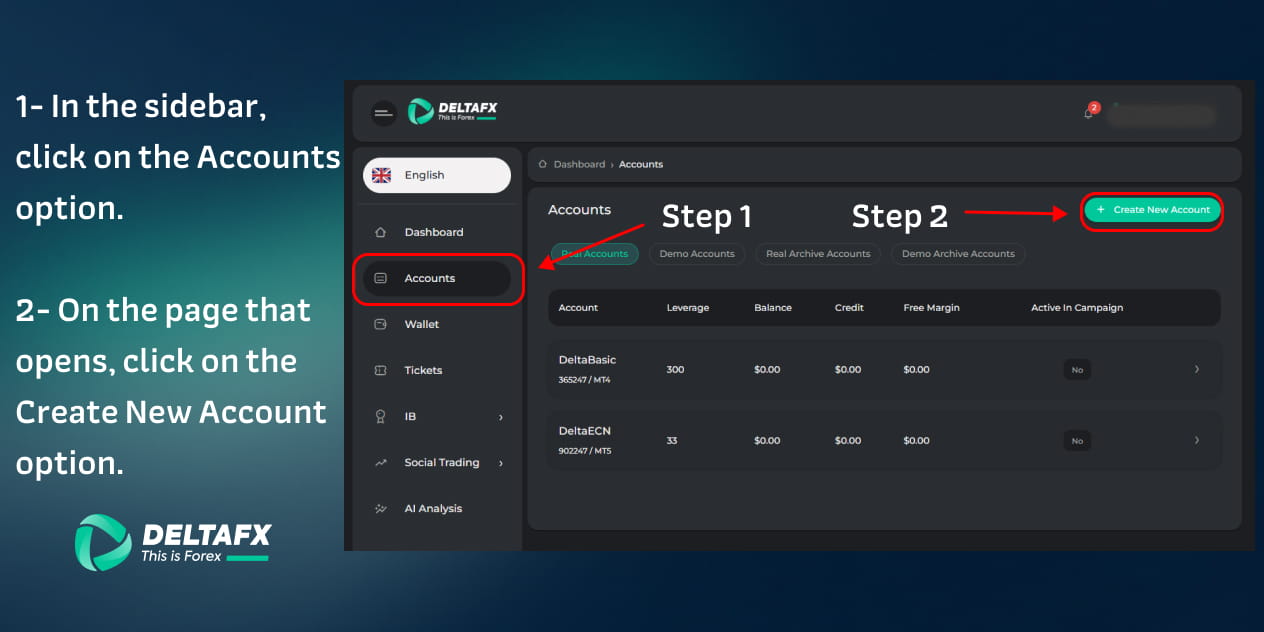Image resolution: width=1264 pixels, height=632 pixels.
Task: Expand the IB sidebar section
Action: coord(501,416)
